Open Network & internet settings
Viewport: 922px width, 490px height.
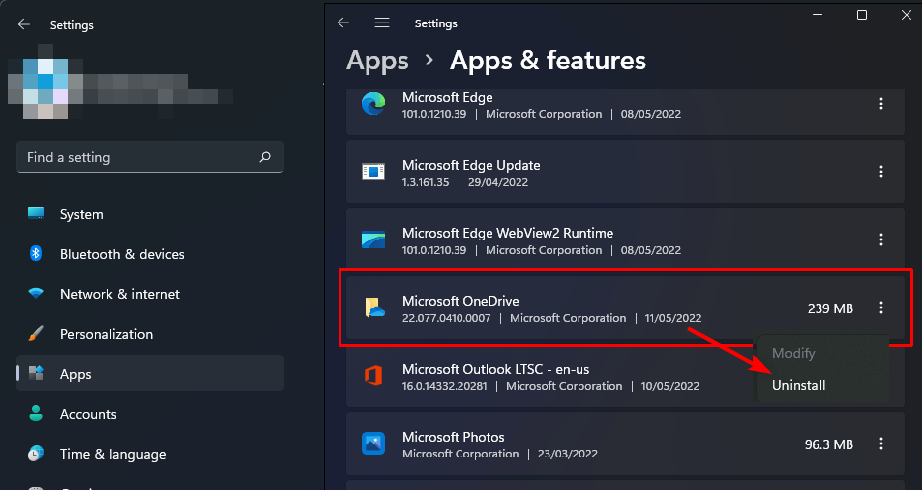tap(150, 294)
